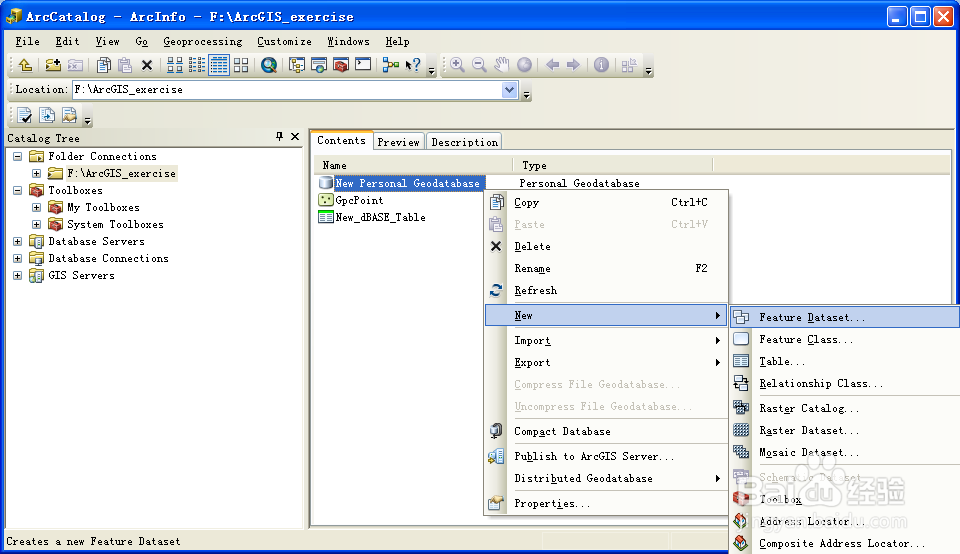Select the Pan hand tool
This screenshot has width=960, height=554.
pos(501,65)
